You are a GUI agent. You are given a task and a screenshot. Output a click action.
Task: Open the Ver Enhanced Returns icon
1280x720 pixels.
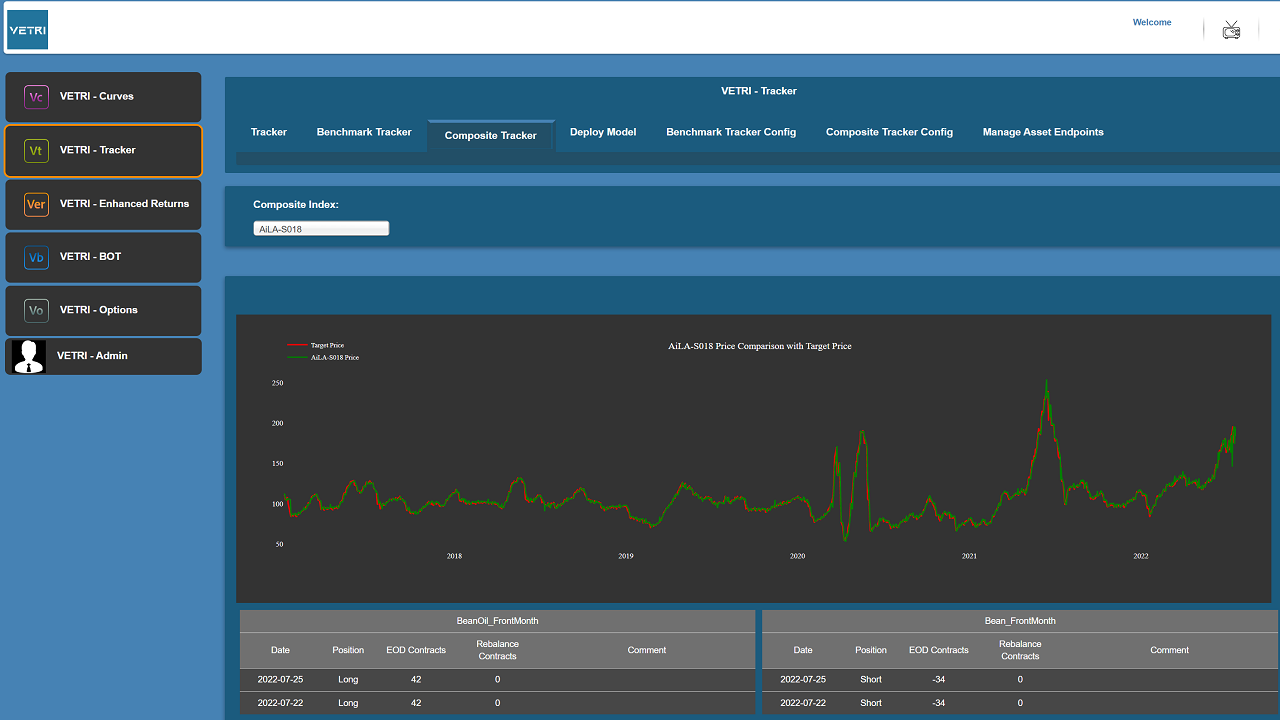[36, 204]
